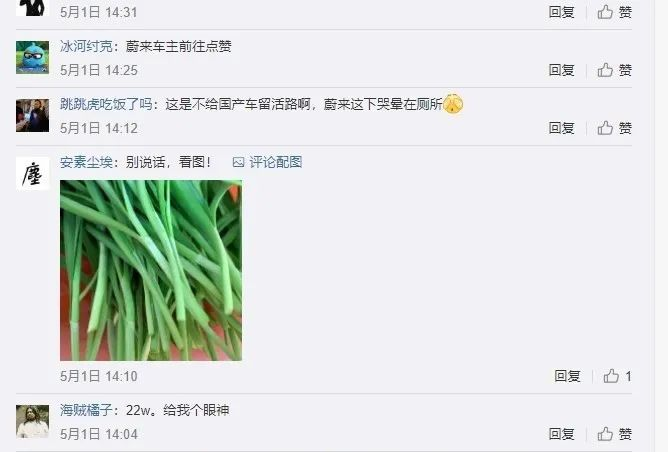The image size is (668, 452).
Task: Reply to 跳跳虎吃饭了吗's comment
Action: point(561,128)
